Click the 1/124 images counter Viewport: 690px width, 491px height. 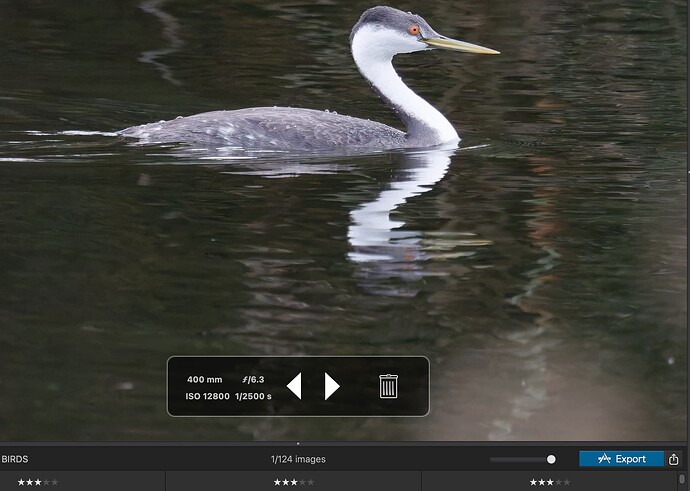click(x=298, y=459)
